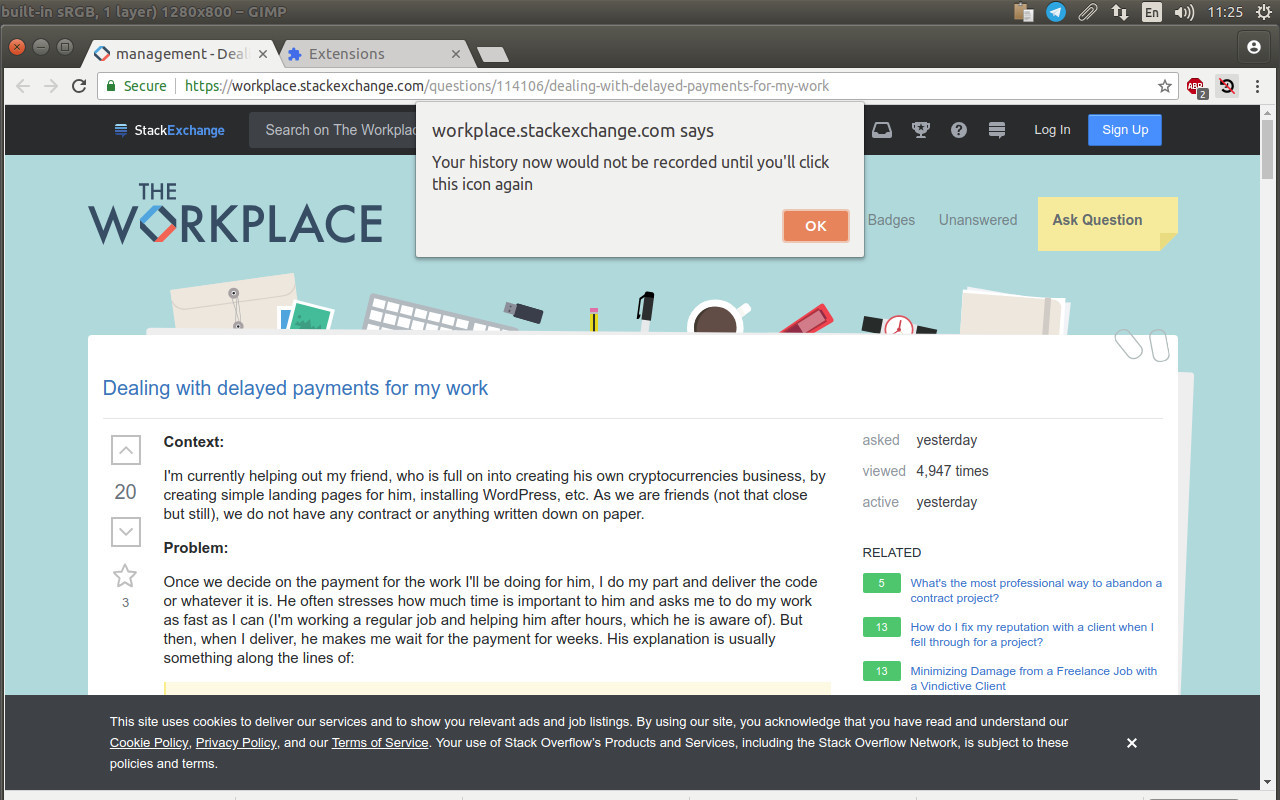Open the system volume indicator

(x=1184, y=12)
